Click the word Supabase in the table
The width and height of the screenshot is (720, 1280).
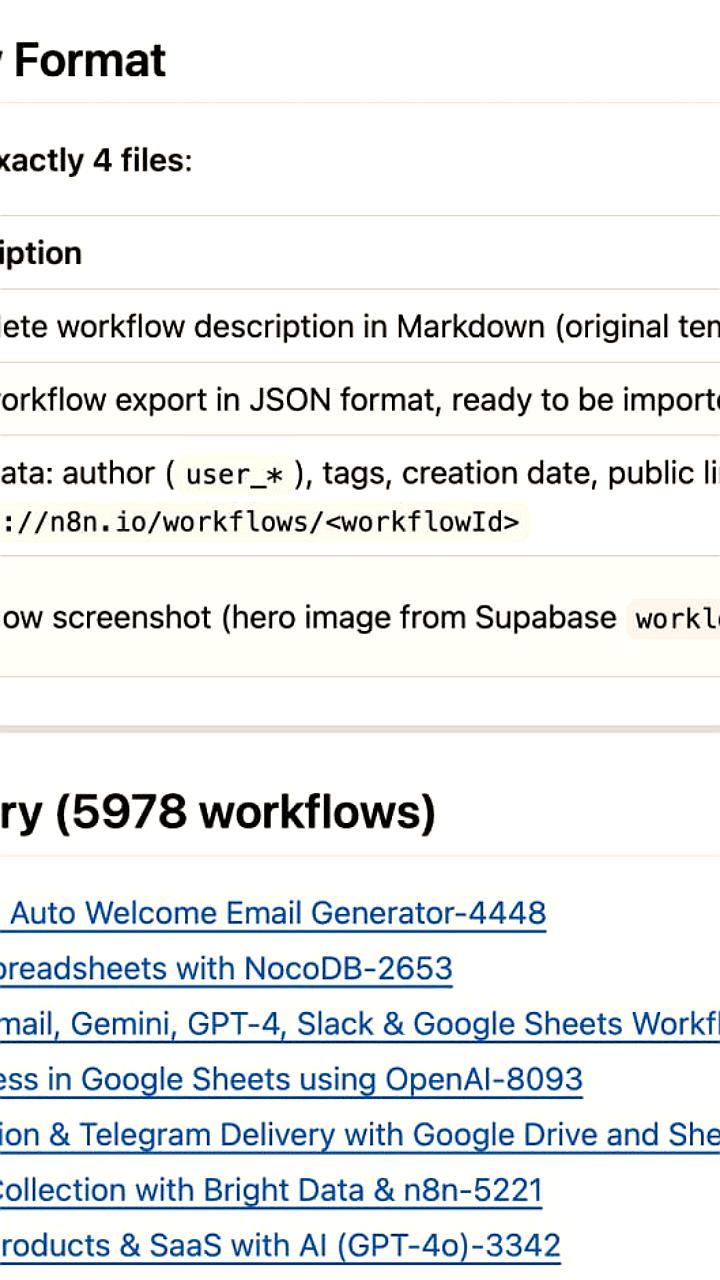(545, 618)
